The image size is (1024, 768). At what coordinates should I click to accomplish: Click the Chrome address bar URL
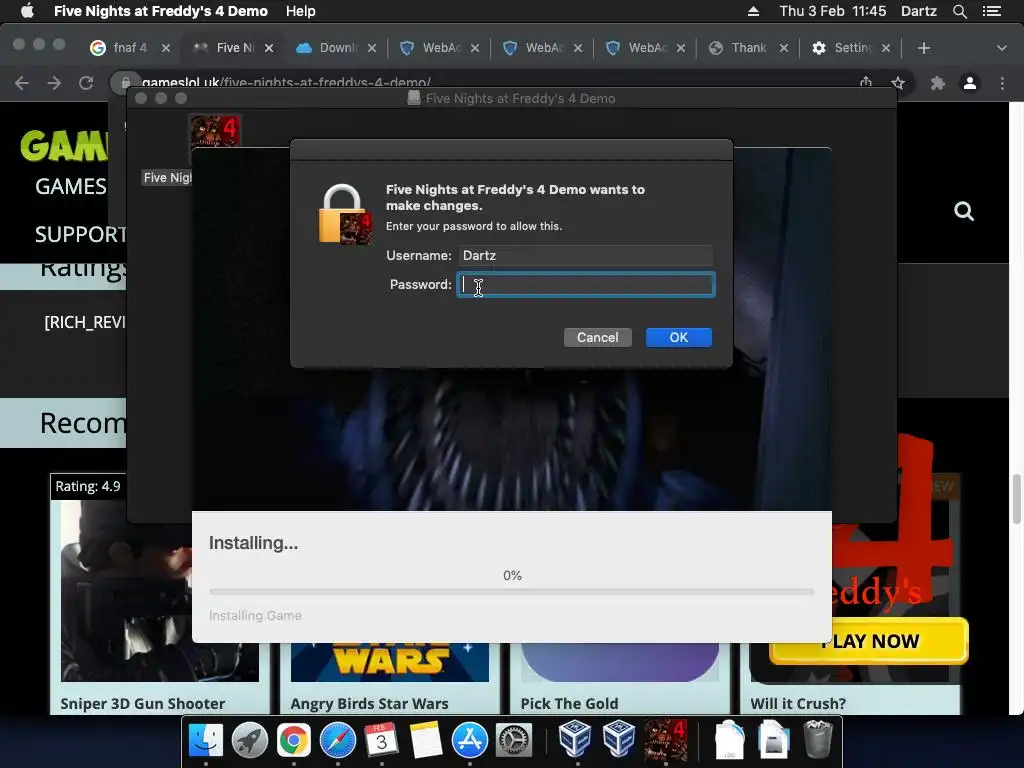(x=286, y=82)
